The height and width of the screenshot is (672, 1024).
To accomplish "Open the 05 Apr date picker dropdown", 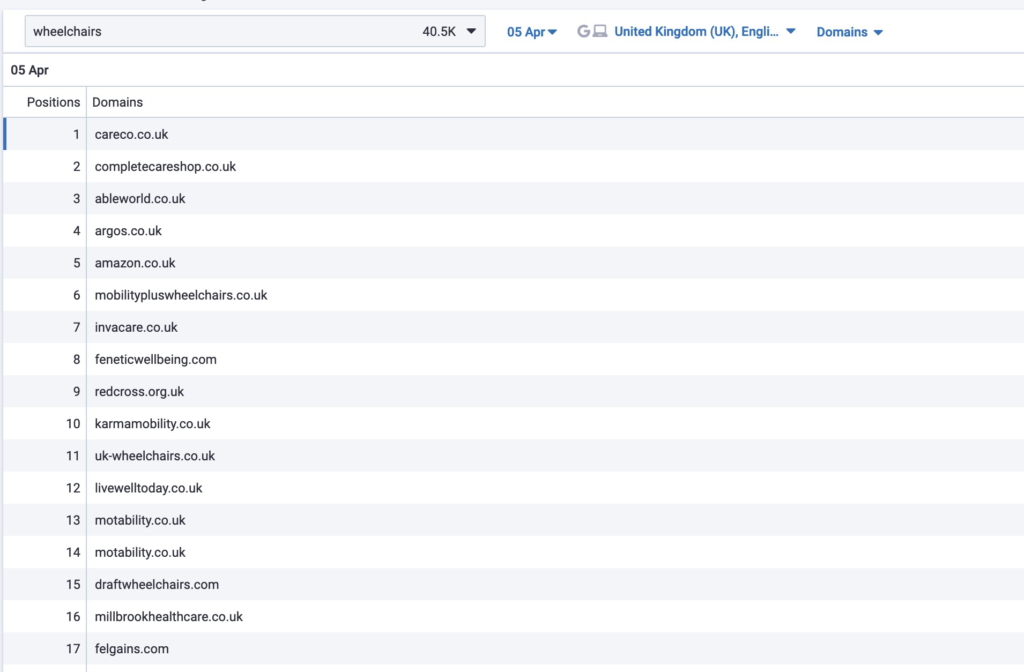I will (x=532, y=32).
